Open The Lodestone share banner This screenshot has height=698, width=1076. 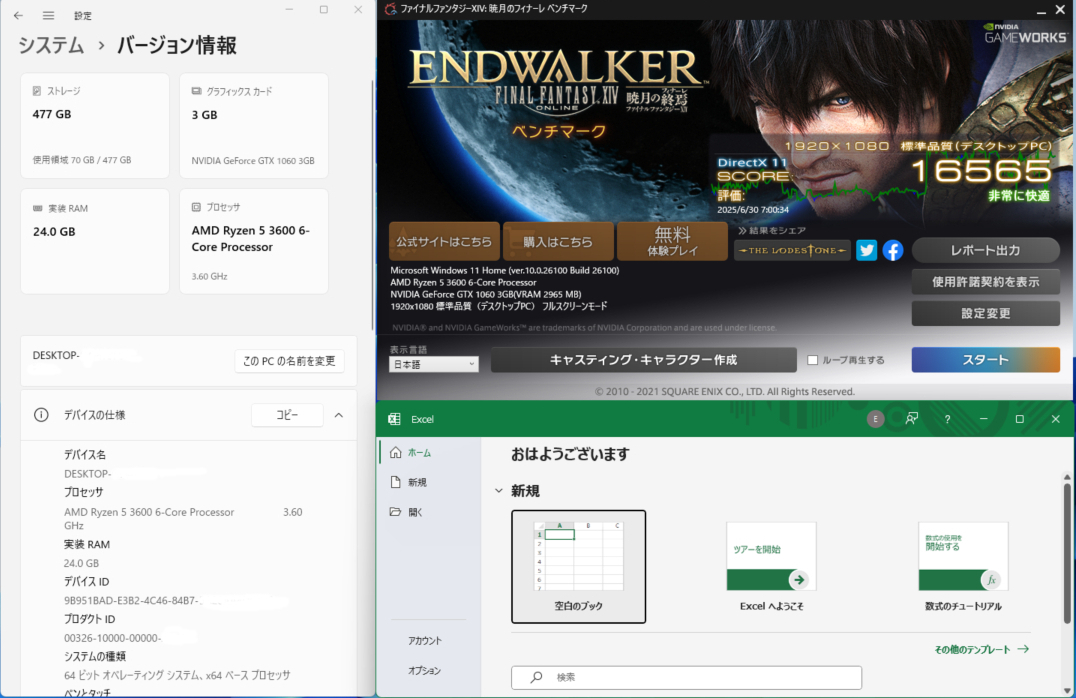point(793,251)
